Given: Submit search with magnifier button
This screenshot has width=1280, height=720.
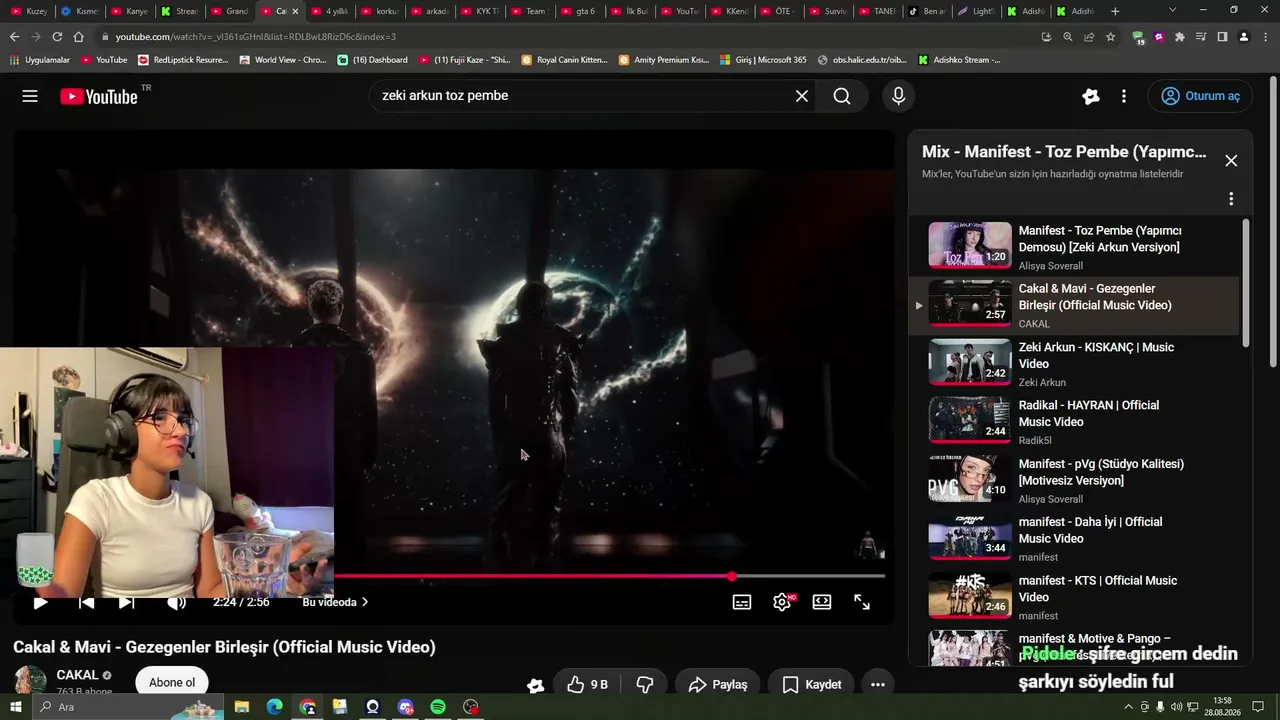Looking at the screenshot, I should click(842, 96).
